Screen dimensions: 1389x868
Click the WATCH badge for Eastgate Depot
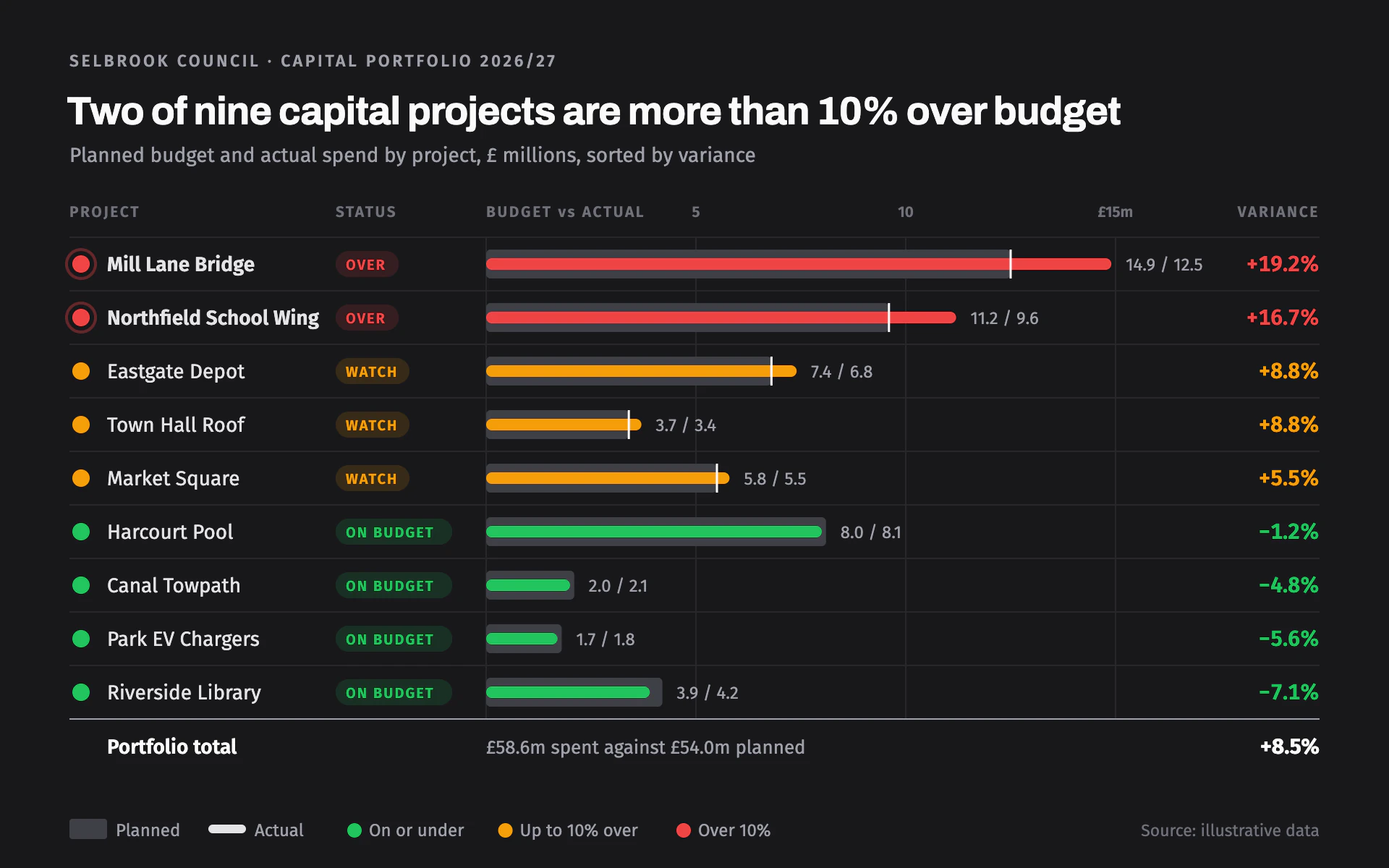372,372
